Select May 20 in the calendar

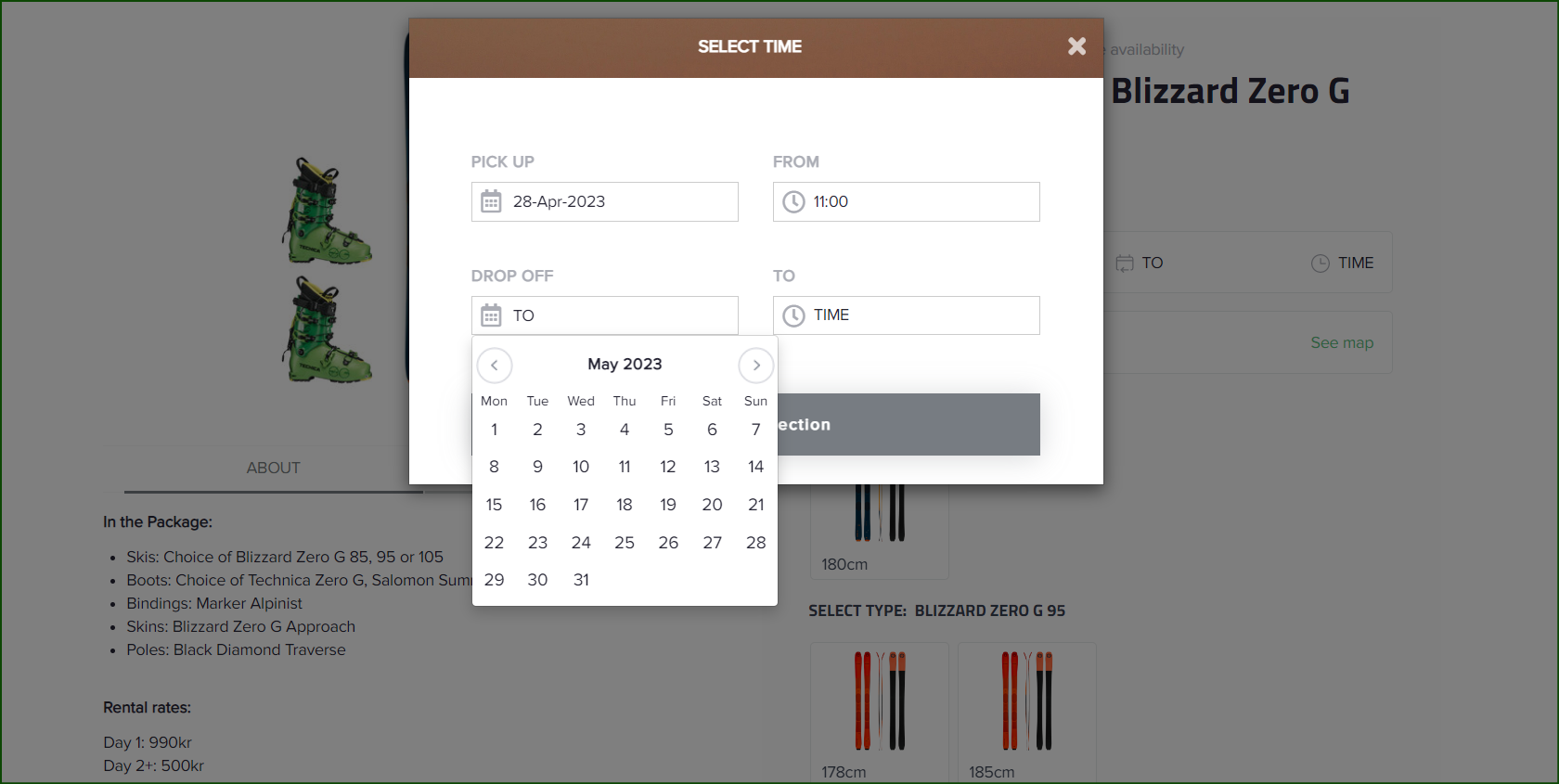(x=712, y=505)
